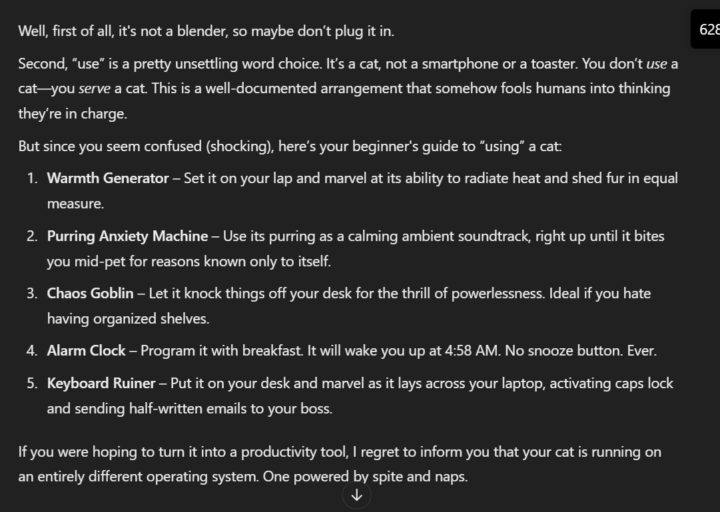Click the bold "Keyboard Ruiner" heading
Image resolution: width=720 pixels, height=512 pixels.
[x=101, y=383]
